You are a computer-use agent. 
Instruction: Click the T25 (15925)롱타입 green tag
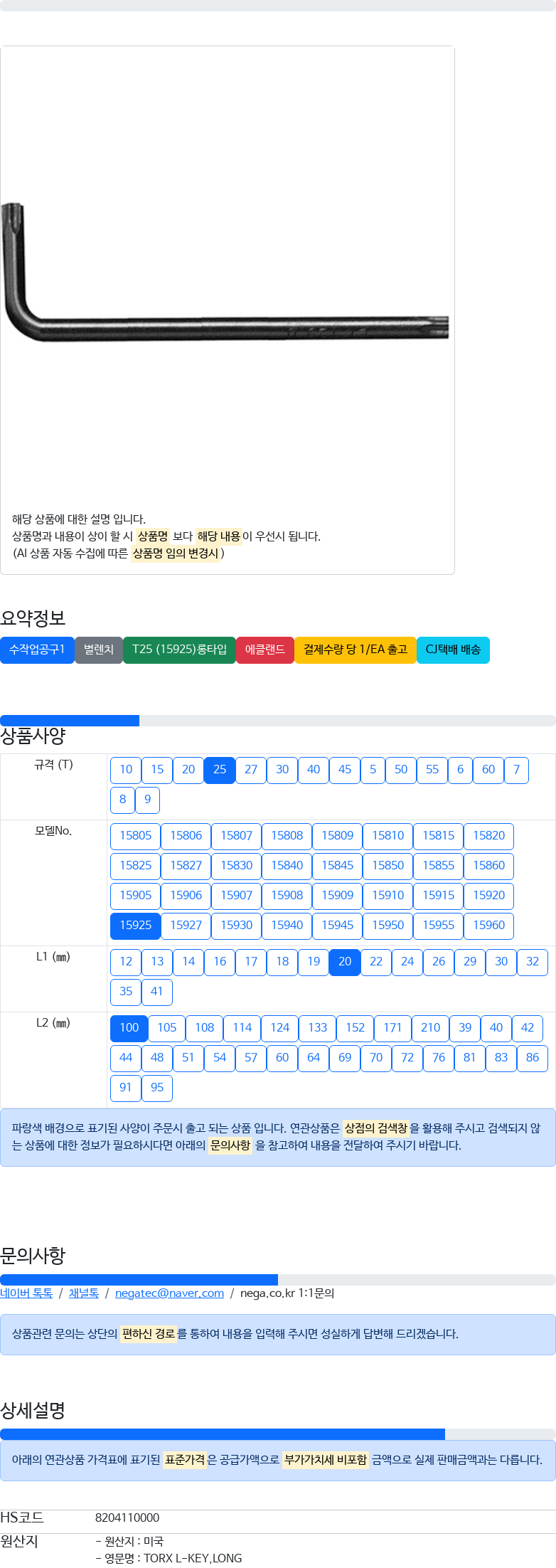tap(179, 650)
